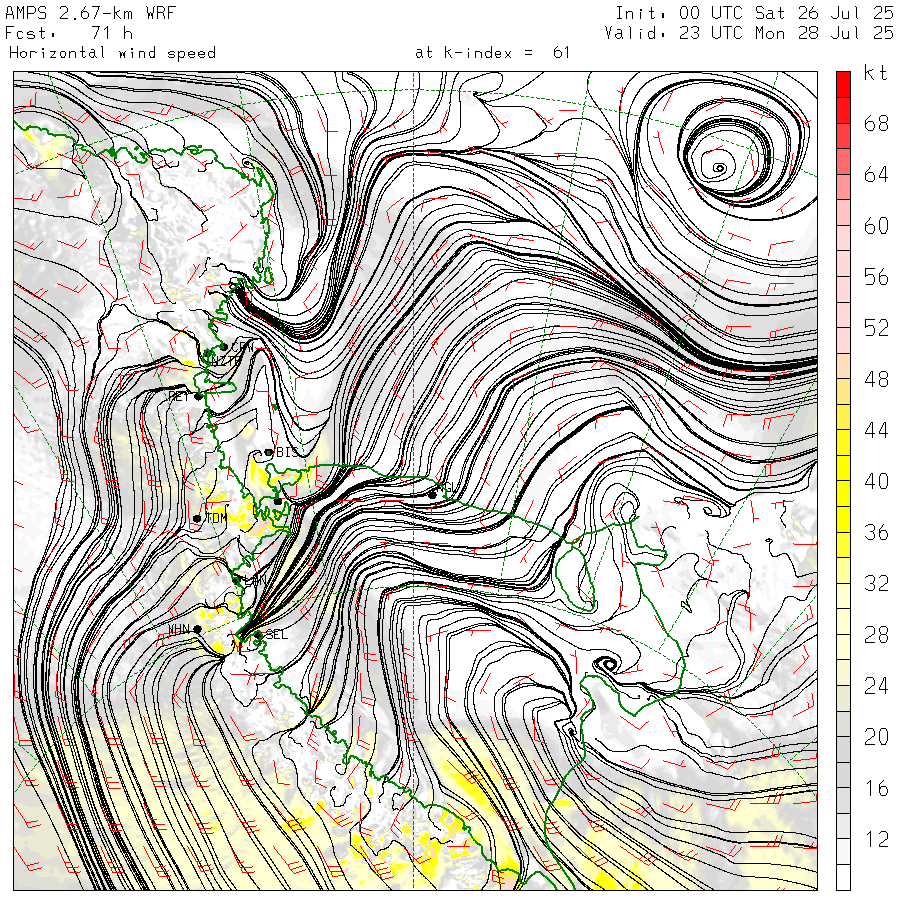The width and height of the screenshot is (900, 900).
Task: Select the 60 label on the color scale
Action: (x=876, y=226)
